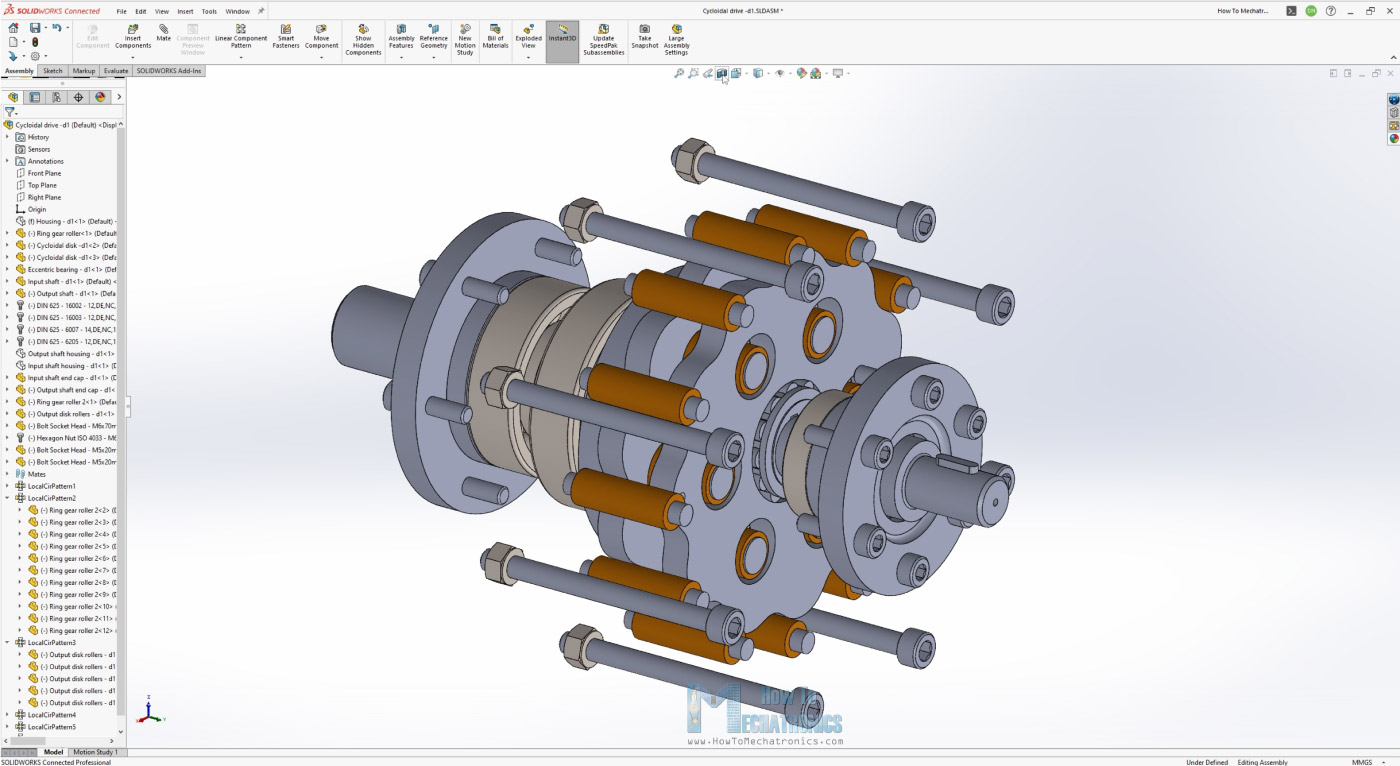The width and height of the screenshot is (1400, 766).
Task: Click Bill of Materials icon
Action: pyautogui.click(x=496, y=36)
